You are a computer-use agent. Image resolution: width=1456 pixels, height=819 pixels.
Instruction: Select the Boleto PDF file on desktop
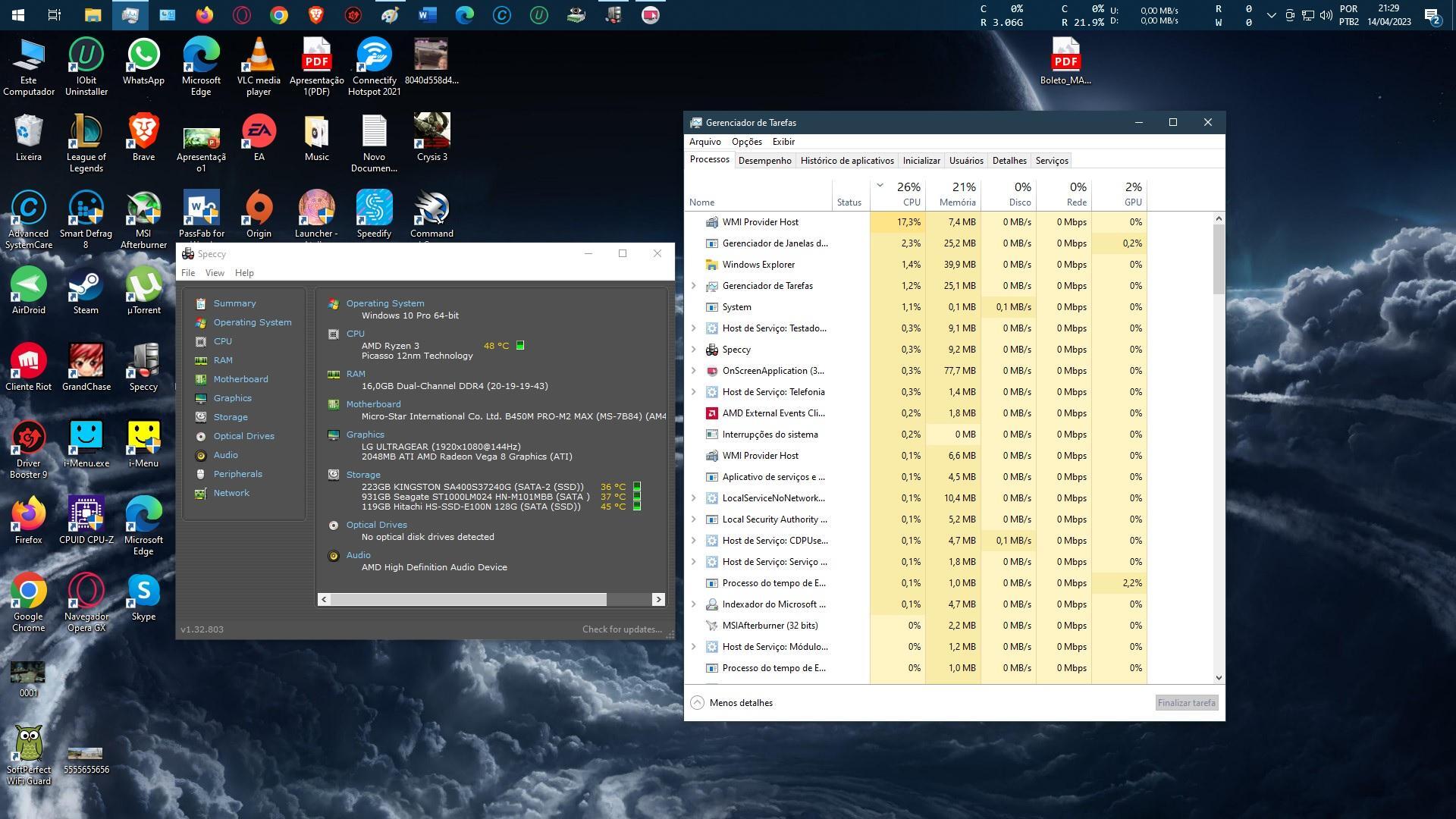tap(1065, 62)
